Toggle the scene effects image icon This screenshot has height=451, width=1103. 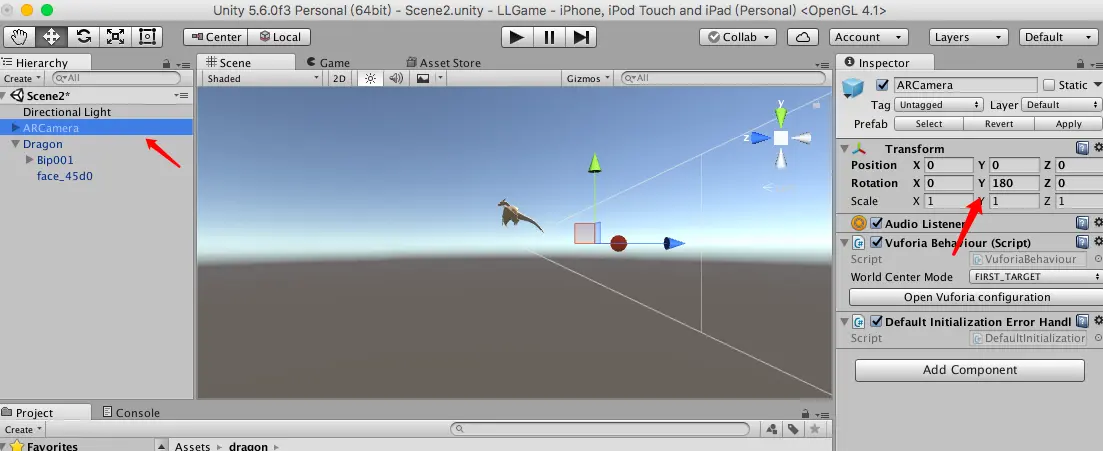pos(423,78)
